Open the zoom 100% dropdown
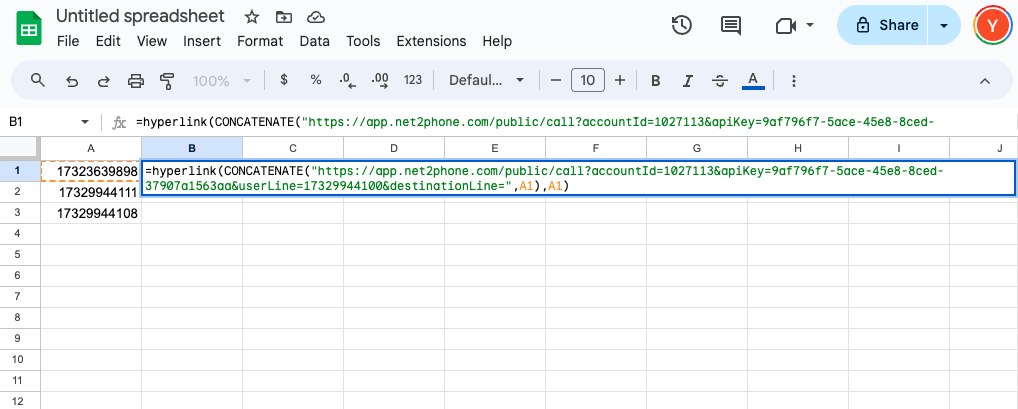The height and width of the screenshot is (409, 1018). (222, 81)
